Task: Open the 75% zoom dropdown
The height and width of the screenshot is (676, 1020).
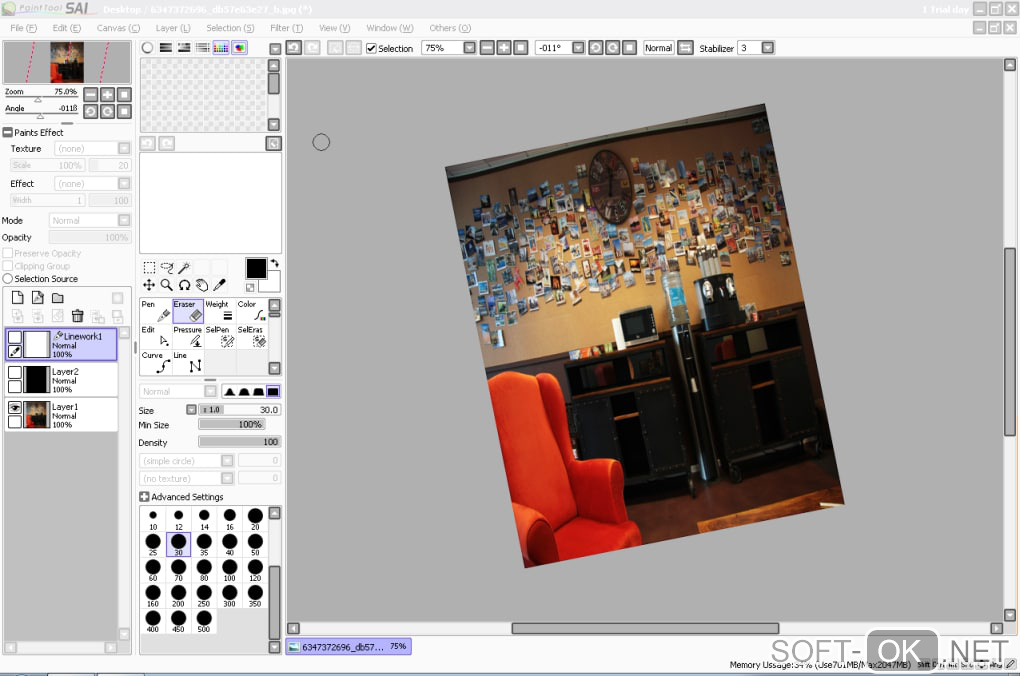Action: (x=470, y=47)
